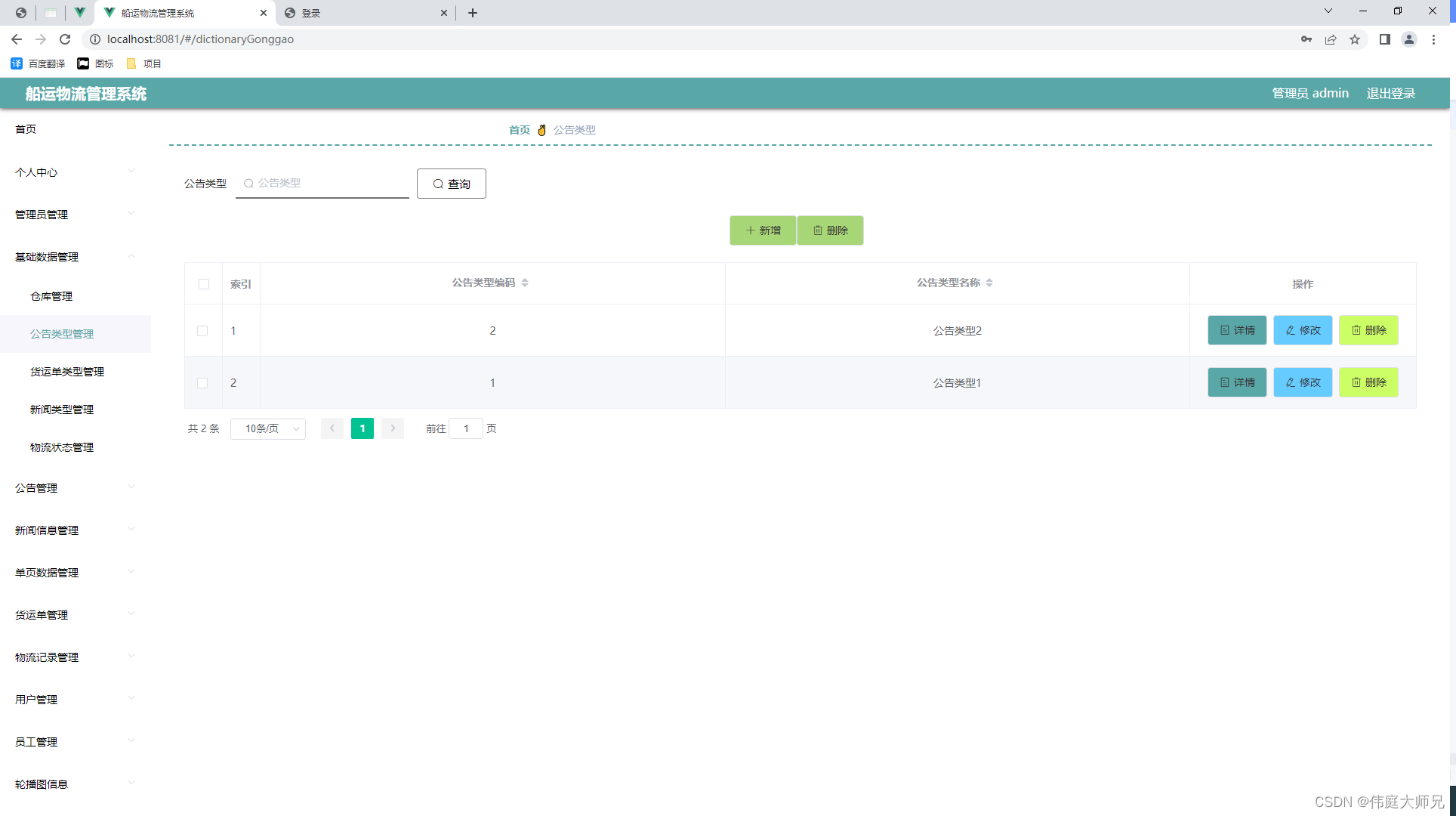The image size is (1456, 816).
Task: Click the site info icon in address bar
Action: point(95,39)
